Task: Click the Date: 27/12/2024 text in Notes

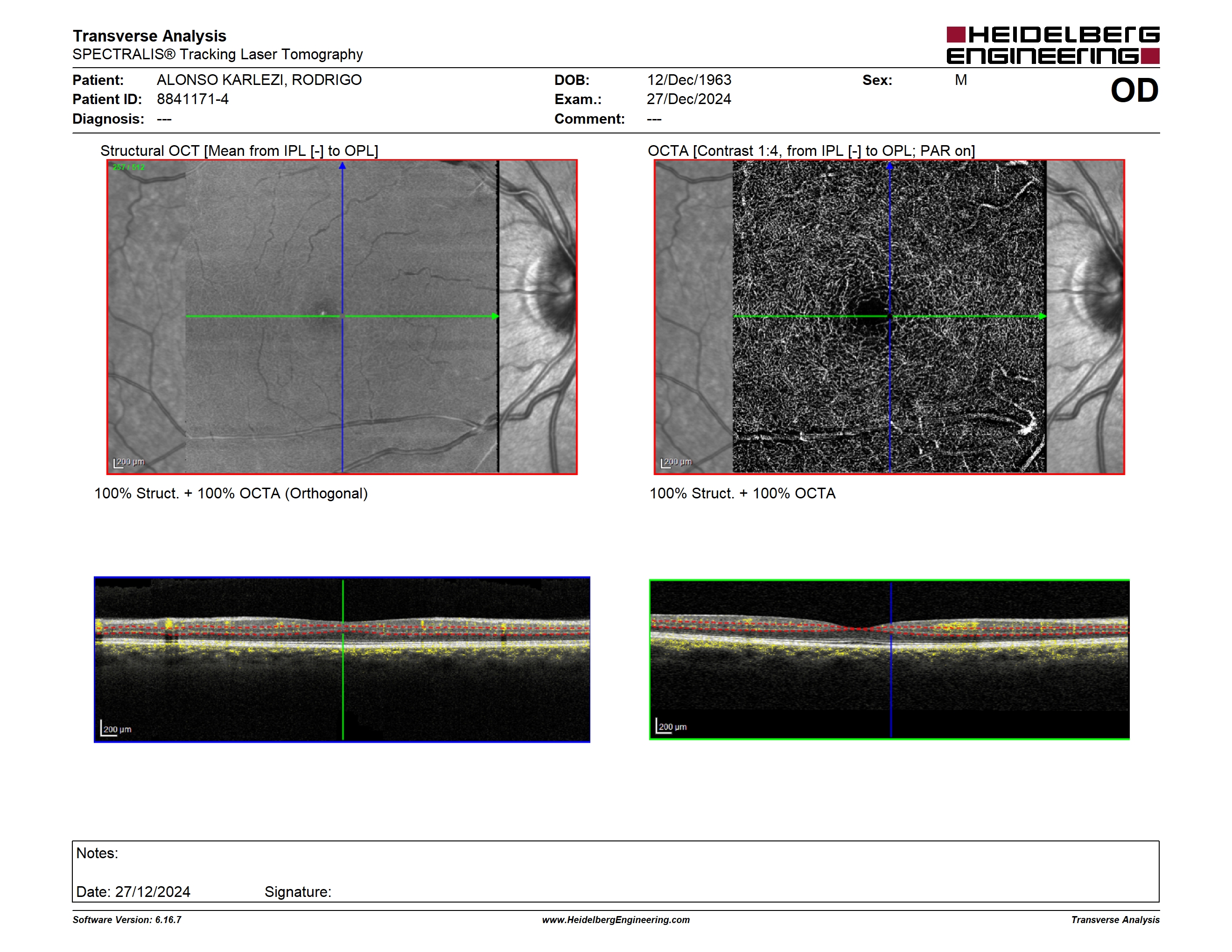Action: click(133, 892)
